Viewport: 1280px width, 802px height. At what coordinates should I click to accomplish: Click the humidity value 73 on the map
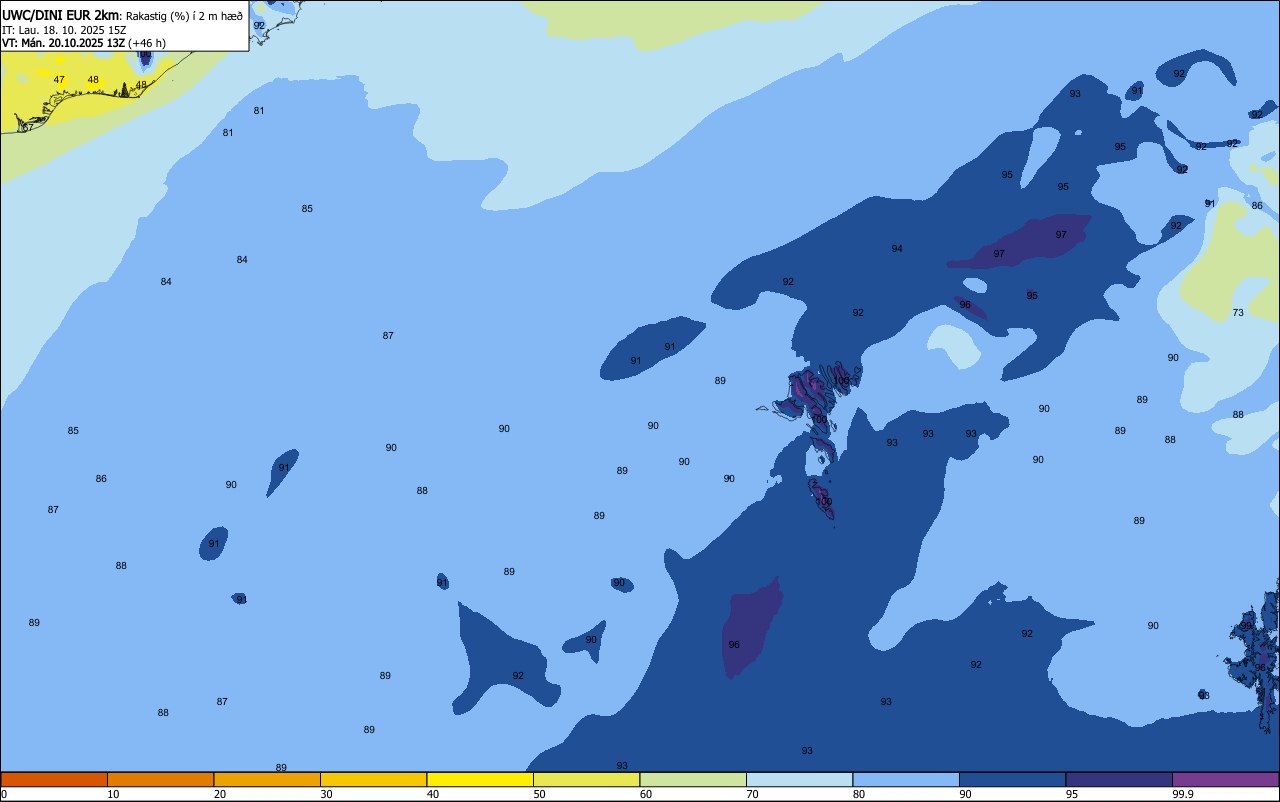point(1238,313)
